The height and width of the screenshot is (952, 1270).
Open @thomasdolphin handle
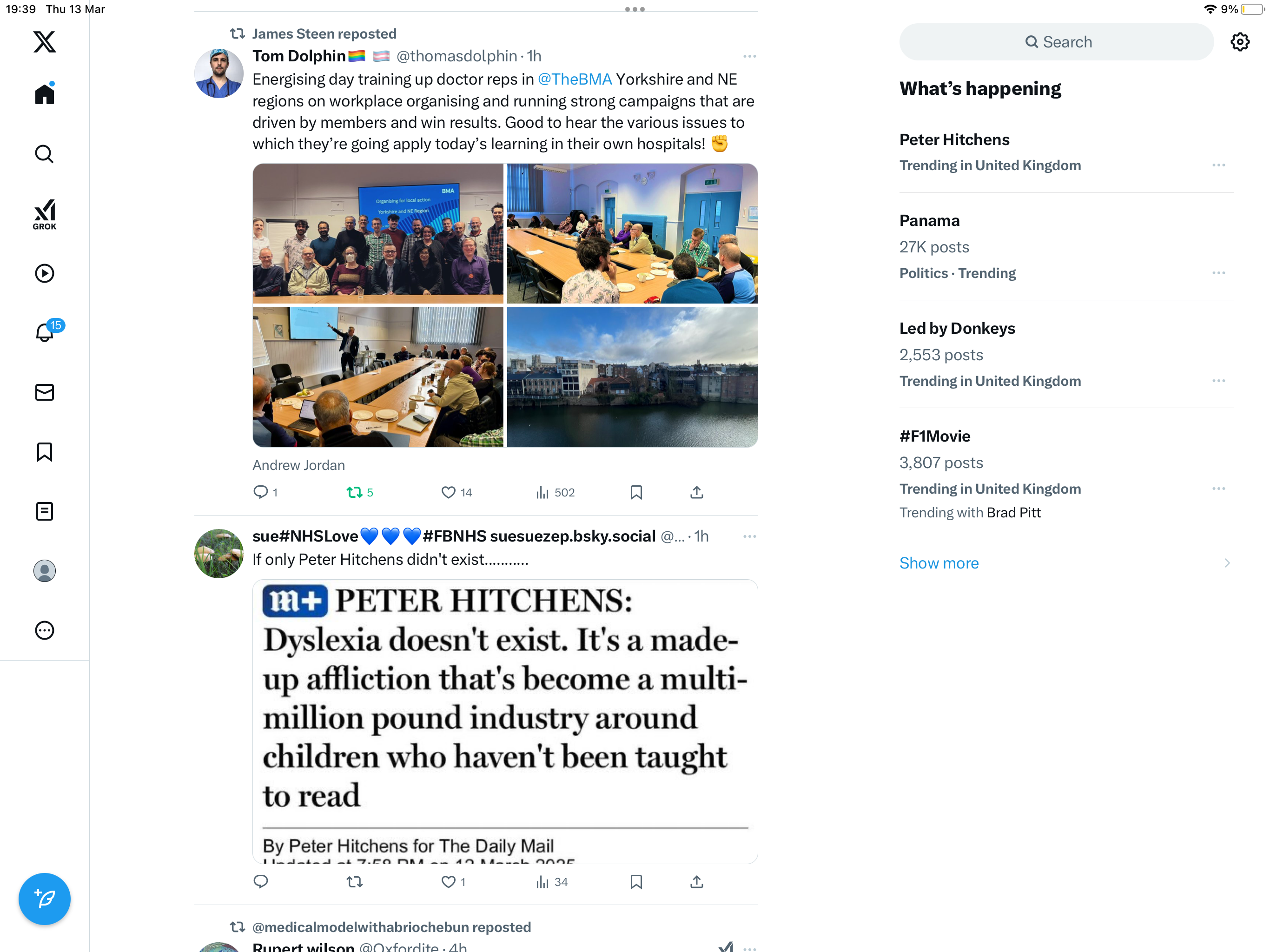(456, 56)
